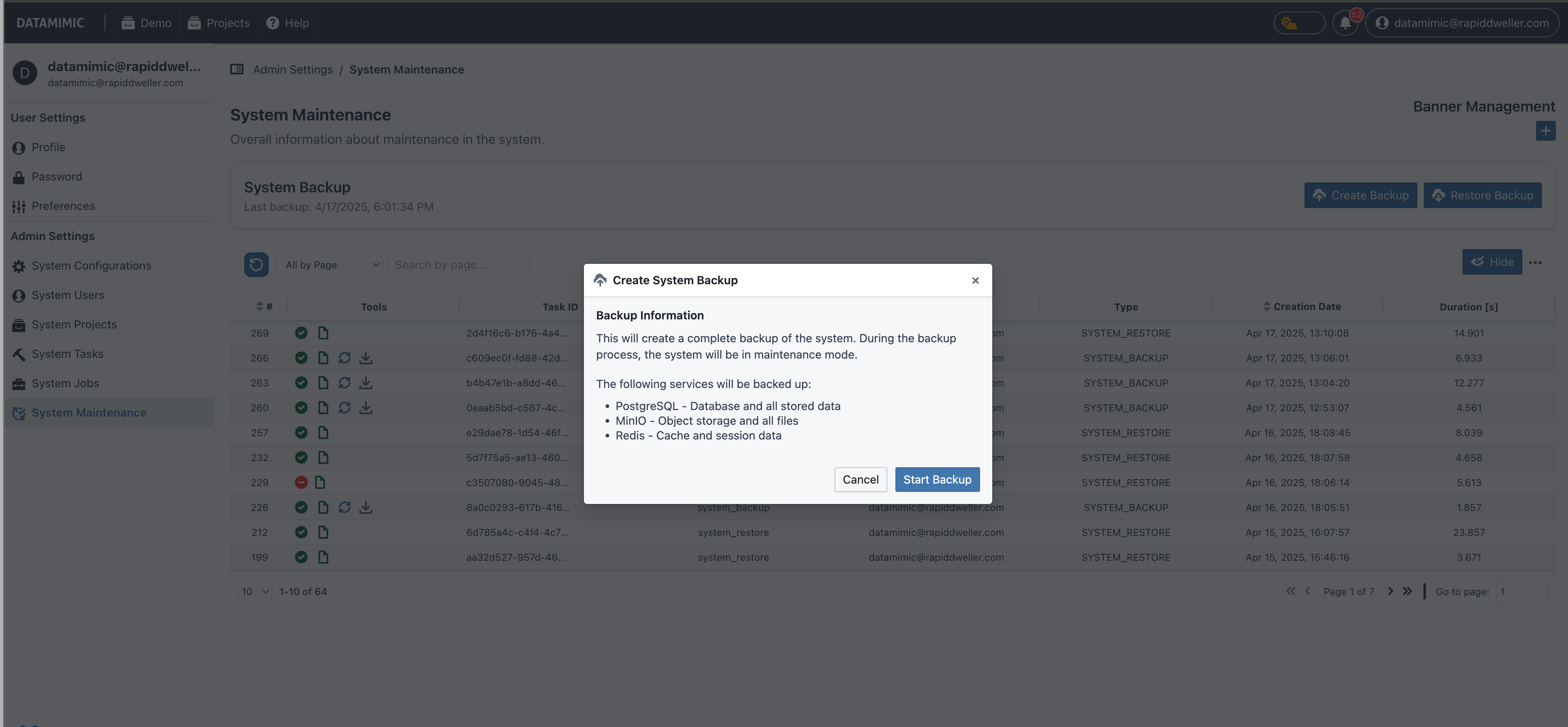
Task: Open the log file icon for row 199
Action: 323,557
